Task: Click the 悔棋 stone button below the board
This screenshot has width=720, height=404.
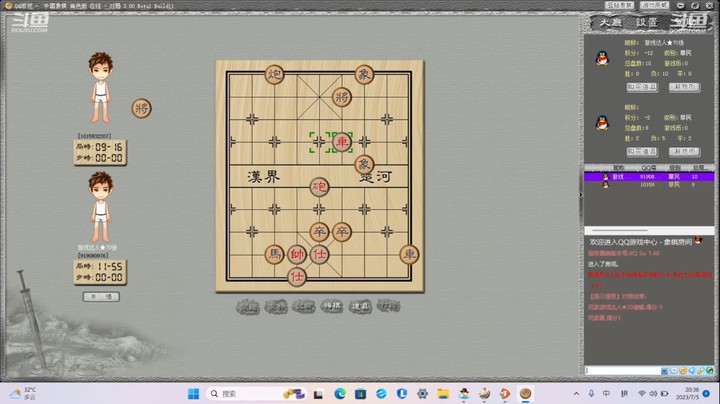Action: (332, 306)
